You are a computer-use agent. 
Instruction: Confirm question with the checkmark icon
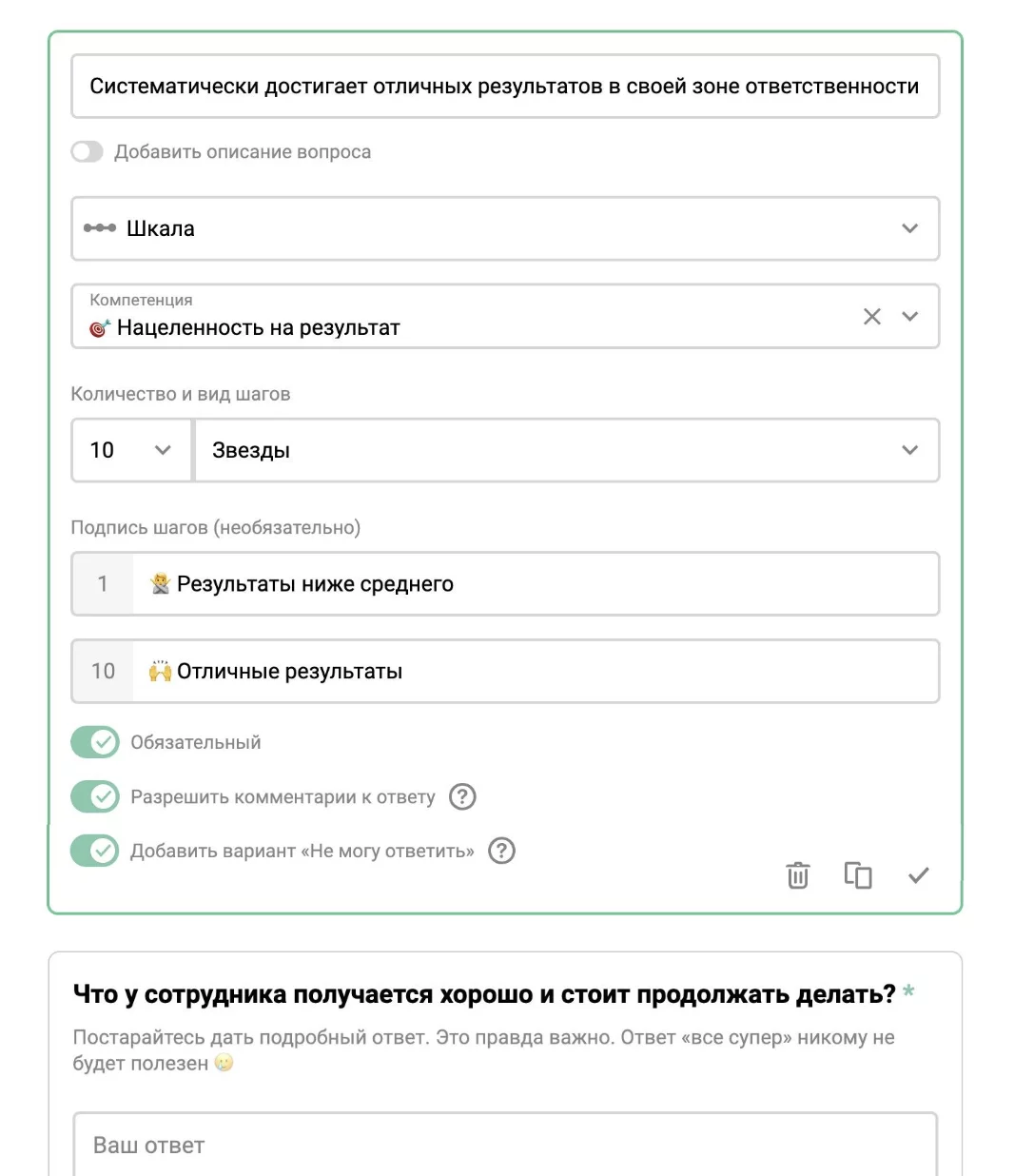918,874
